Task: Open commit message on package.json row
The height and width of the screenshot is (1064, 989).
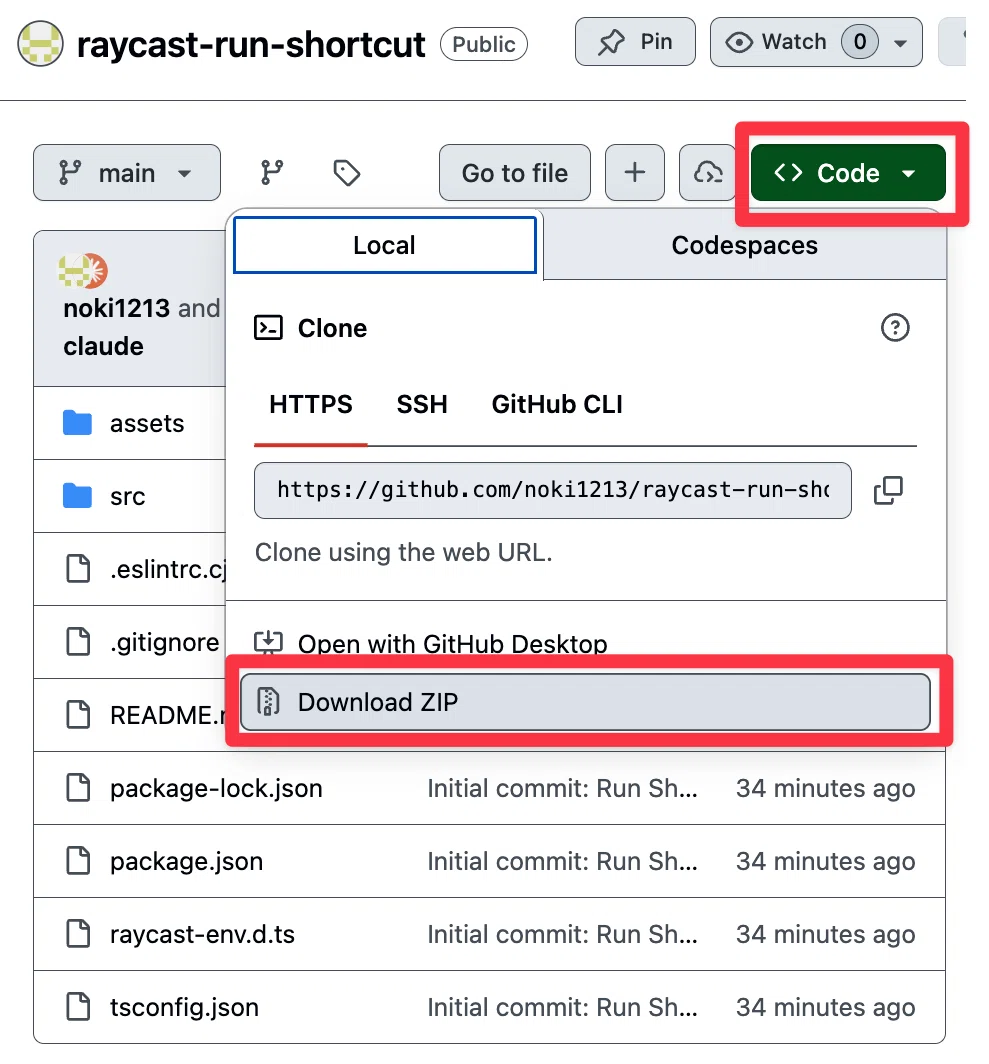Action: point(562,861)
